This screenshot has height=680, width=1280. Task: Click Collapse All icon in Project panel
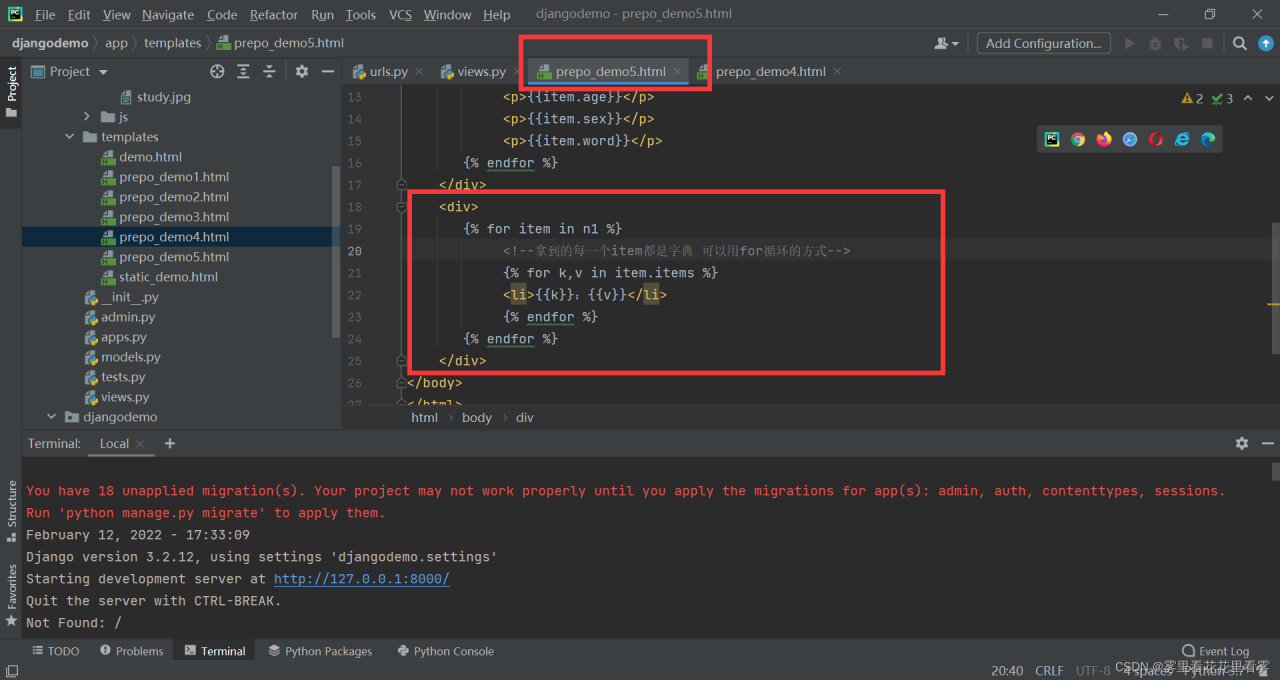point(269,71)
